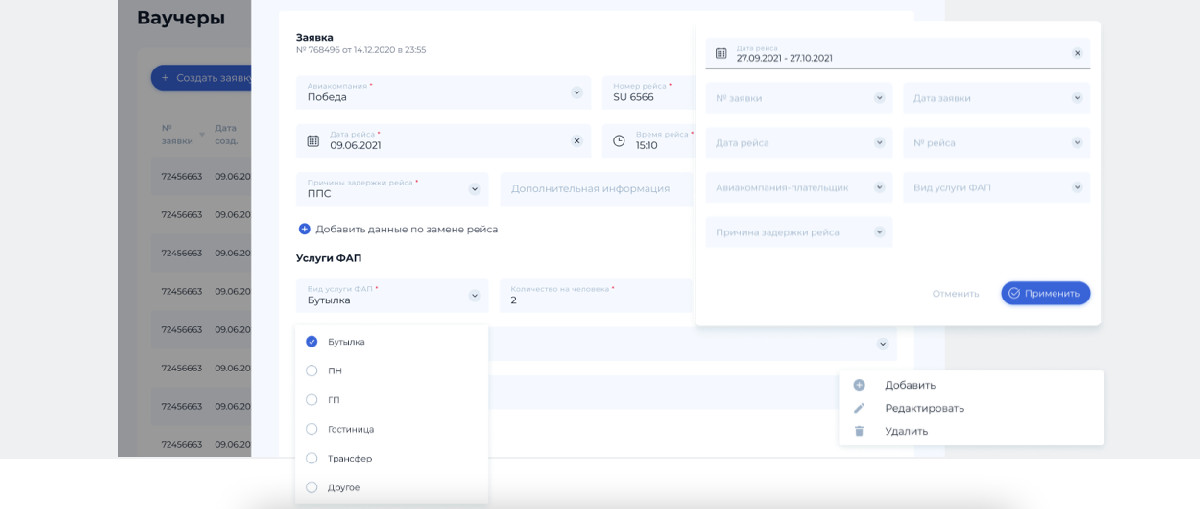Click the Время рейса 15:10 field
1200x509 pixels.
point(648,141)
